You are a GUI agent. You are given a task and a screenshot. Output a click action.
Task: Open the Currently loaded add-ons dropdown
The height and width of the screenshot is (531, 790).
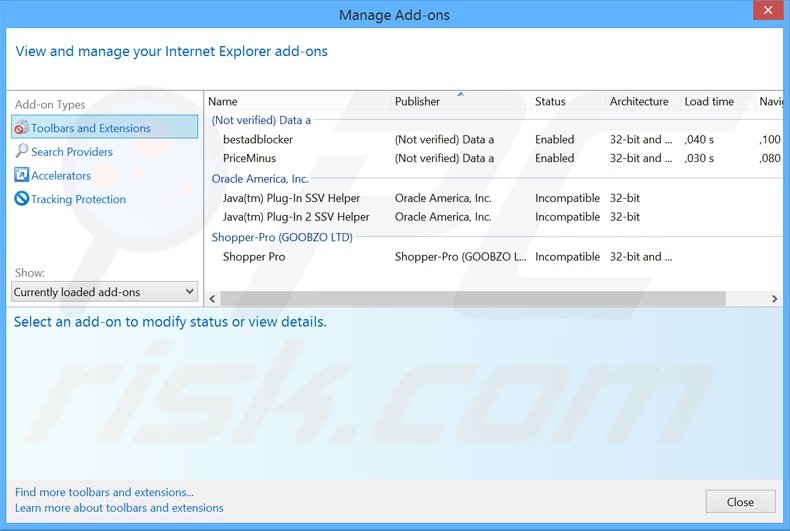(x=105, y=292)
